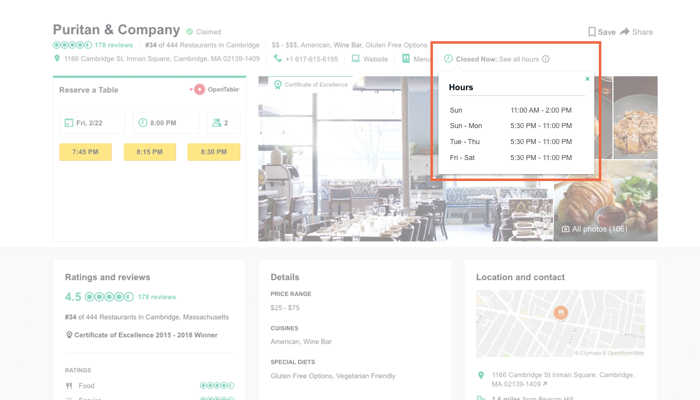Click the Sun 11:00 AM - 2:00 PM row
This screenshot has width=700, height=400.
coord(511,110)
